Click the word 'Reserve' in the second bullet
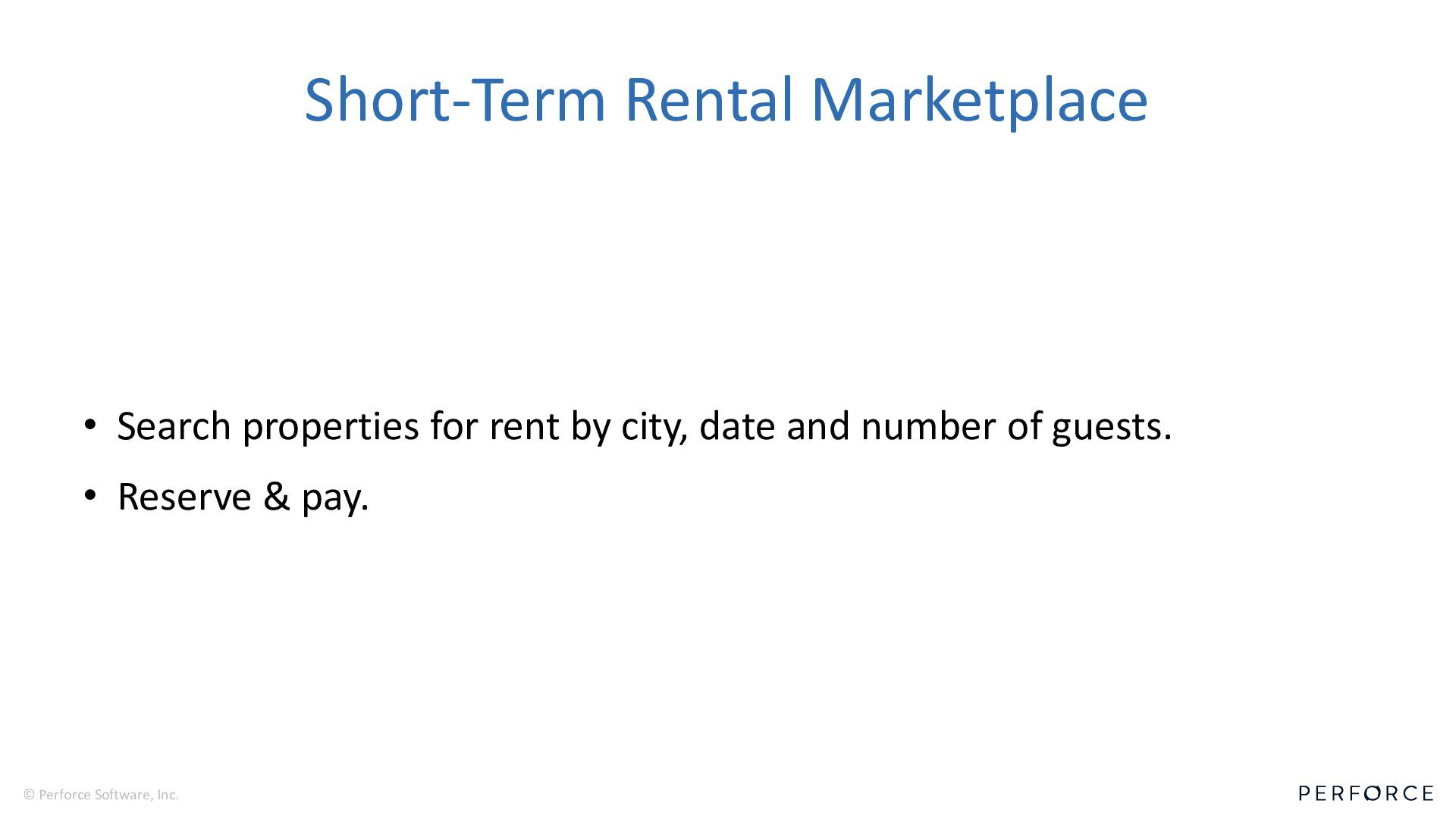The height and width of the screenshot is (819, 1456). coord(184,497)
